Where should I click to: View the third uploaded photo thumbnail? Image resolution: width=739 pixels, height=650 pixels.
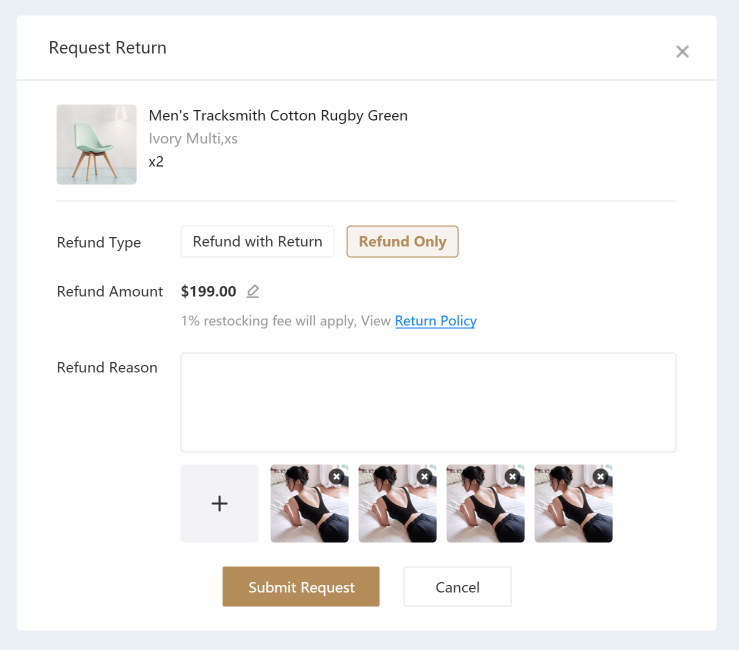(x=481, y=512)
